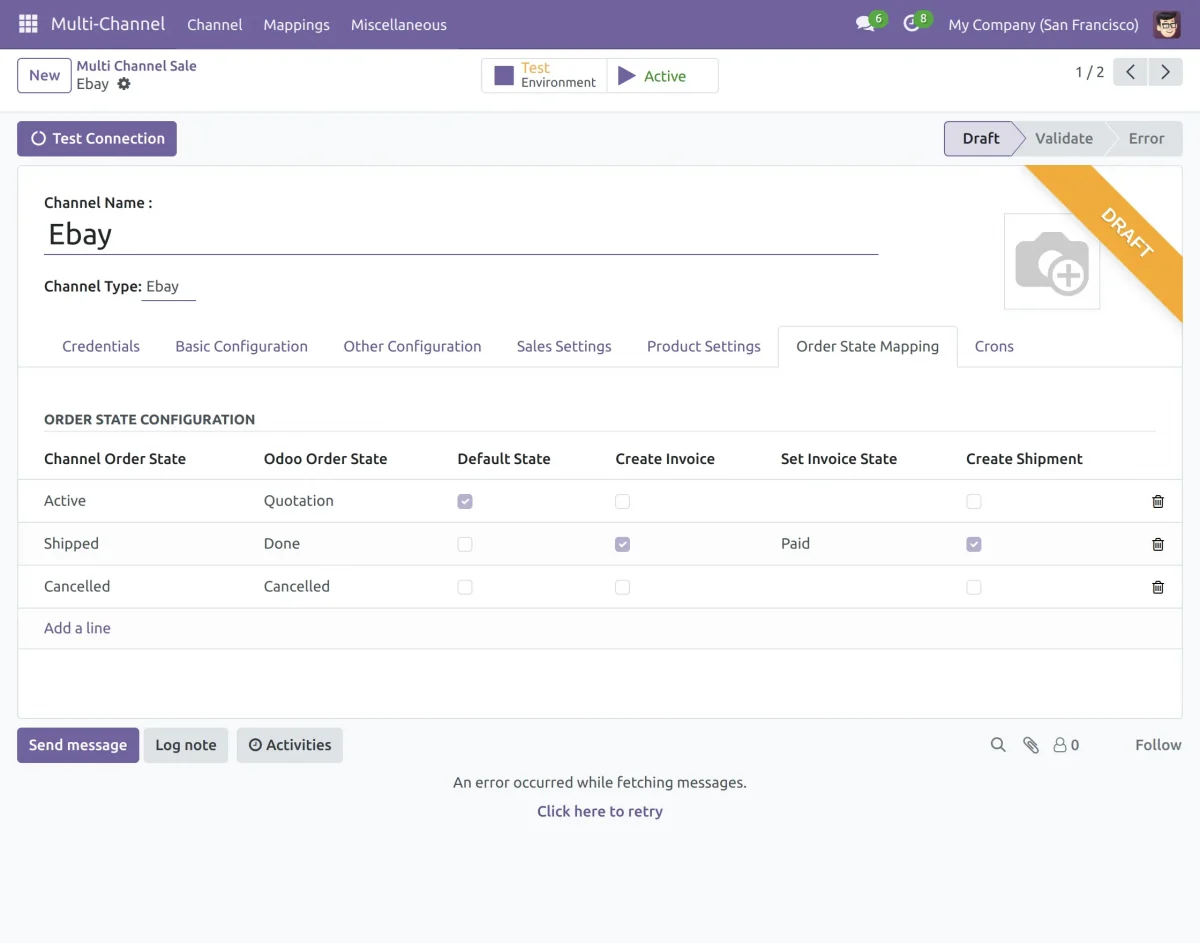Click the channel image upload placeholder
1200x943 pixels.
[1051, 262]
